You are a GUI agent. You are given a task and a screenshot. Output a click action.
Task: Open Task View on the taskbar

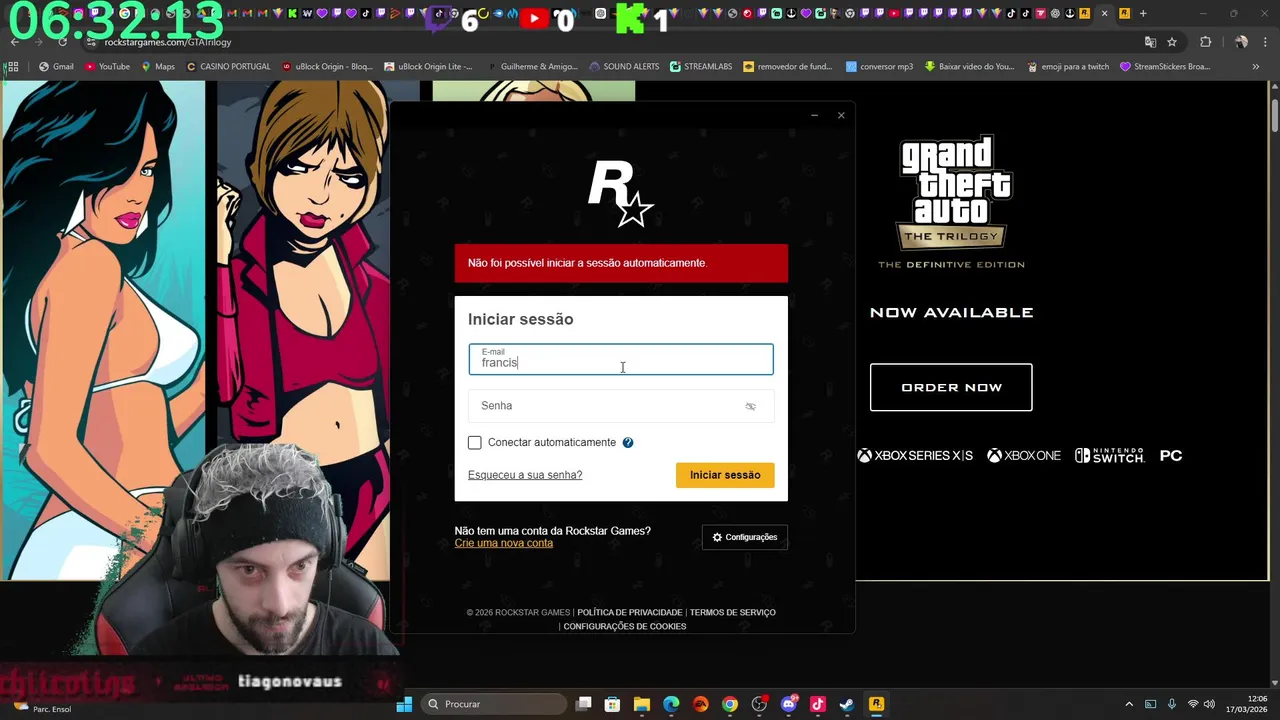coord(584,704)
